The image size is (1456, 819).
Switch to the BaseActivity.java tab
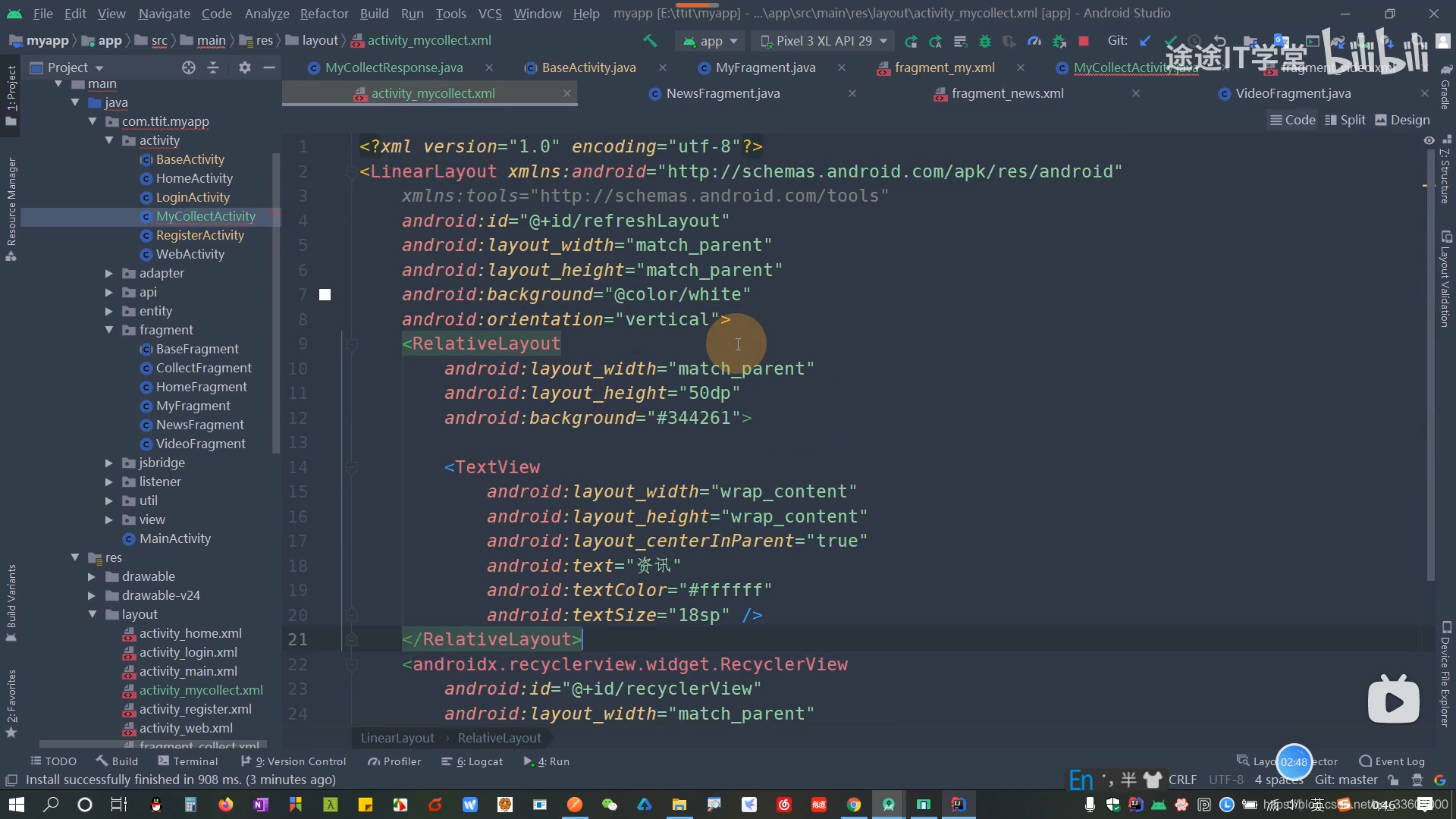[588, 67]
